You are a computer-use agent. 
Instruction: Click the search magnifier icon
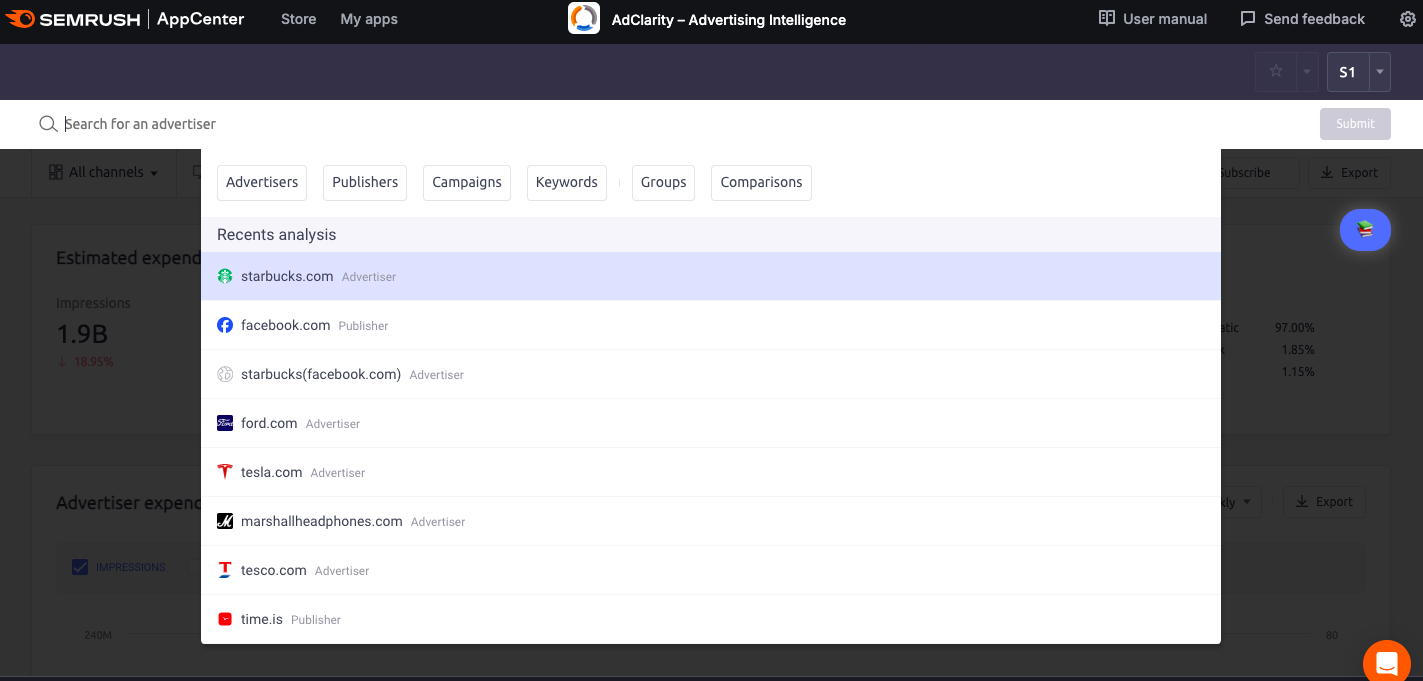[x=47, y=124]
